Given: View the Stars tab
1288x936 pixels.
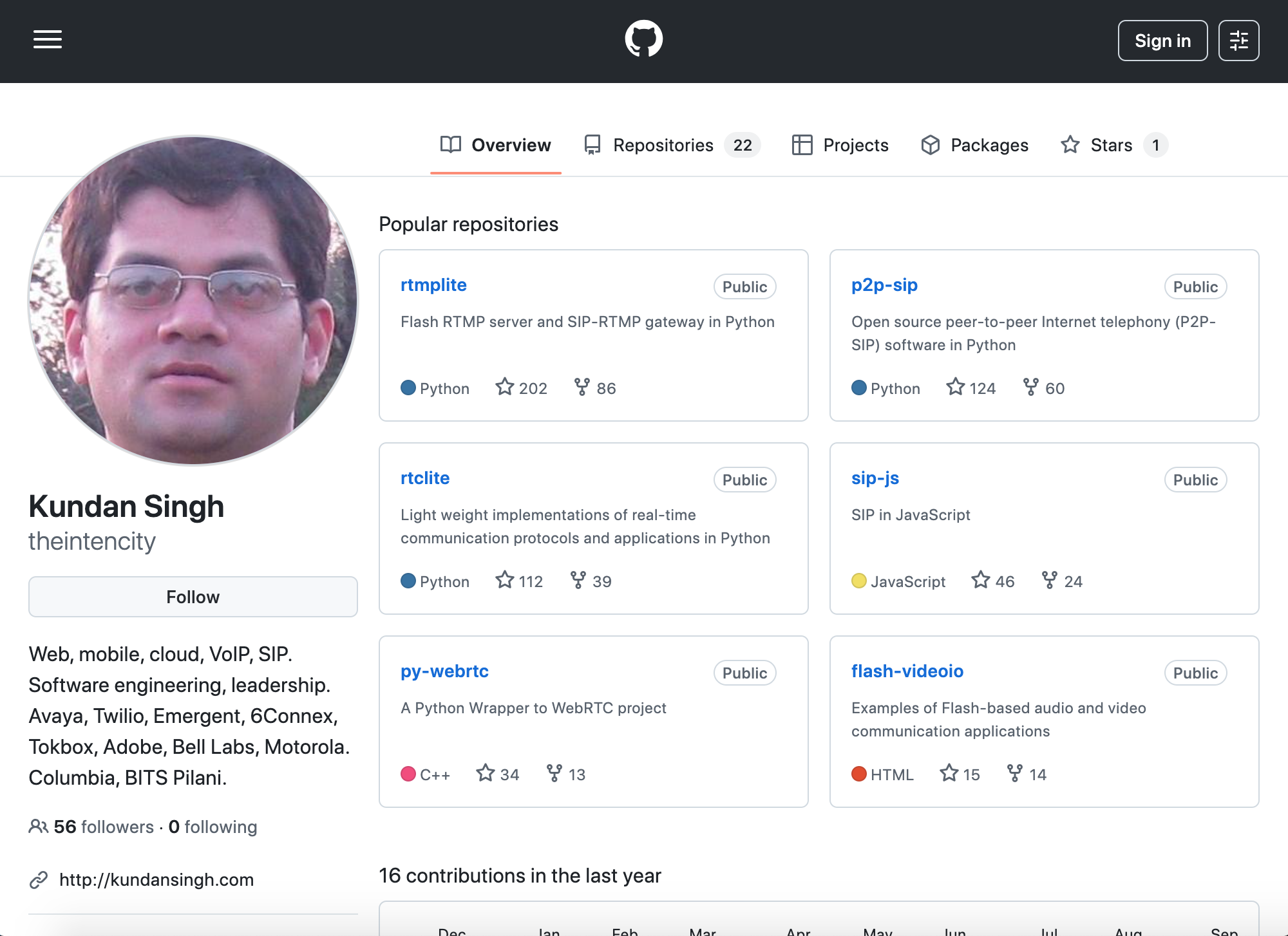Looking at the screenshot, I should (x=1113, y=145).
